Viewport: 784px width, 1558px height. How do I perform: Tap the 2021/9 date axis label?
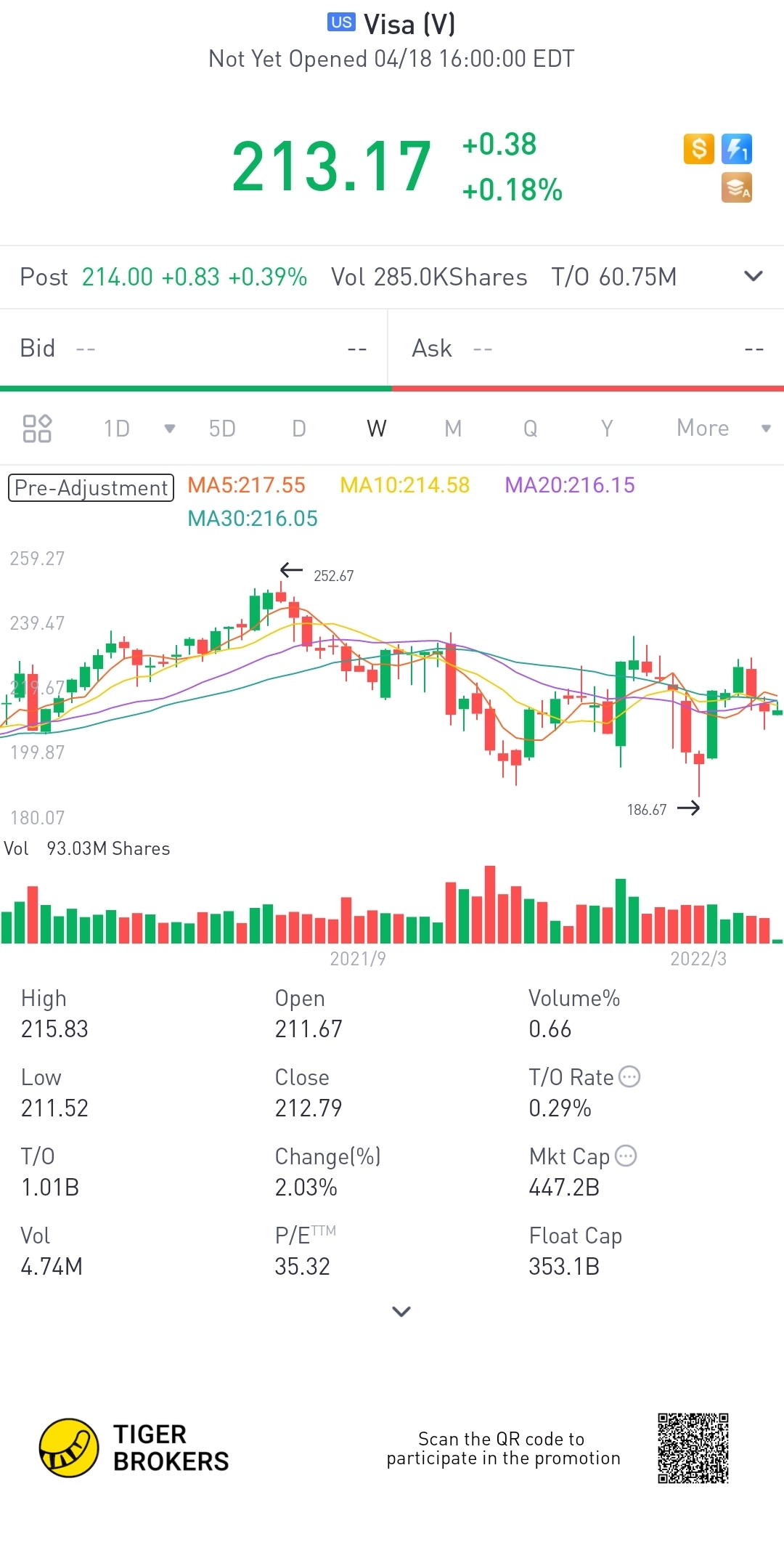point(358,959)
